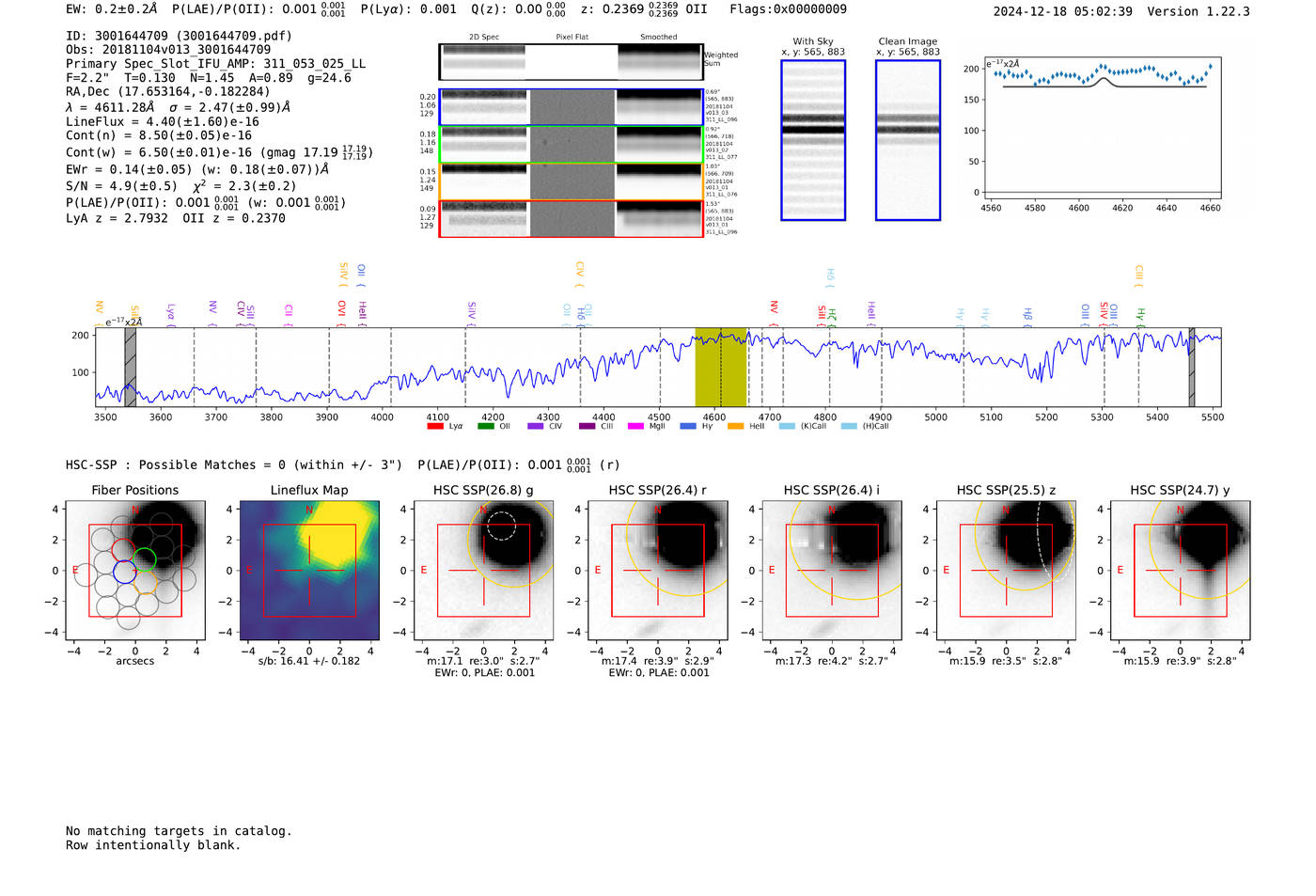Click the (H)CaII legend swatch
Screen dimensions: 1316x896
click(x=849, y=426)
